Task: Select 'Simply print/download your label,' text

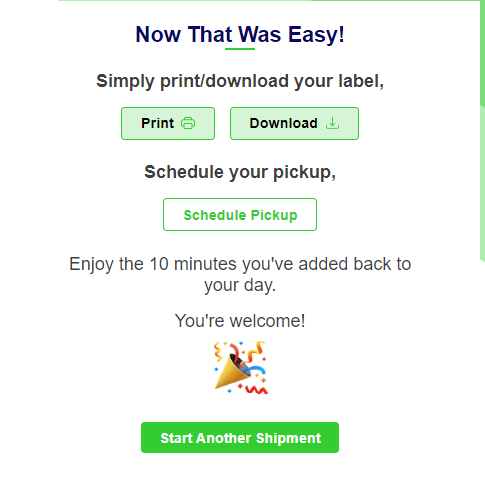Action: pos(240,81)
